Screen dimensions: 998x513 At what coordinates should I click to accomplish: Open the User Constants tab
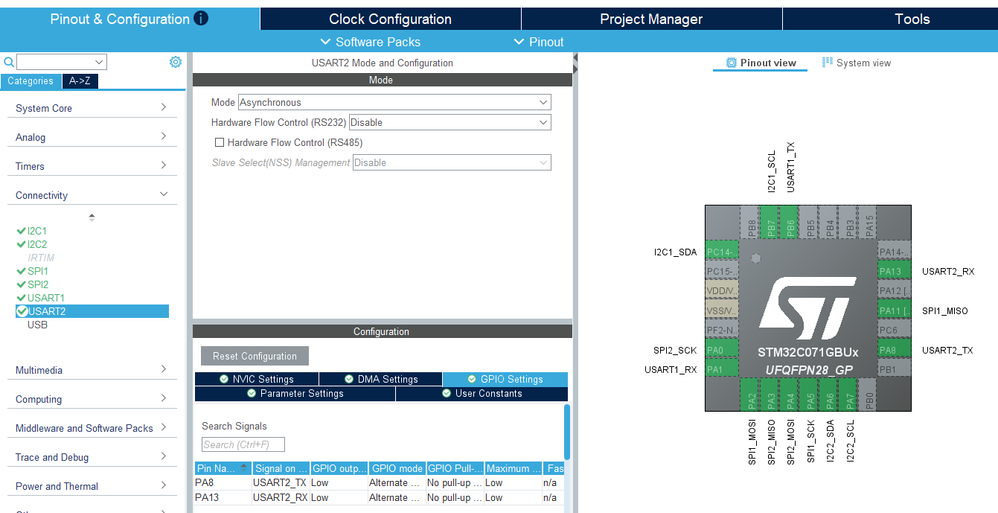pyautogui.click(x=482, y=393)
